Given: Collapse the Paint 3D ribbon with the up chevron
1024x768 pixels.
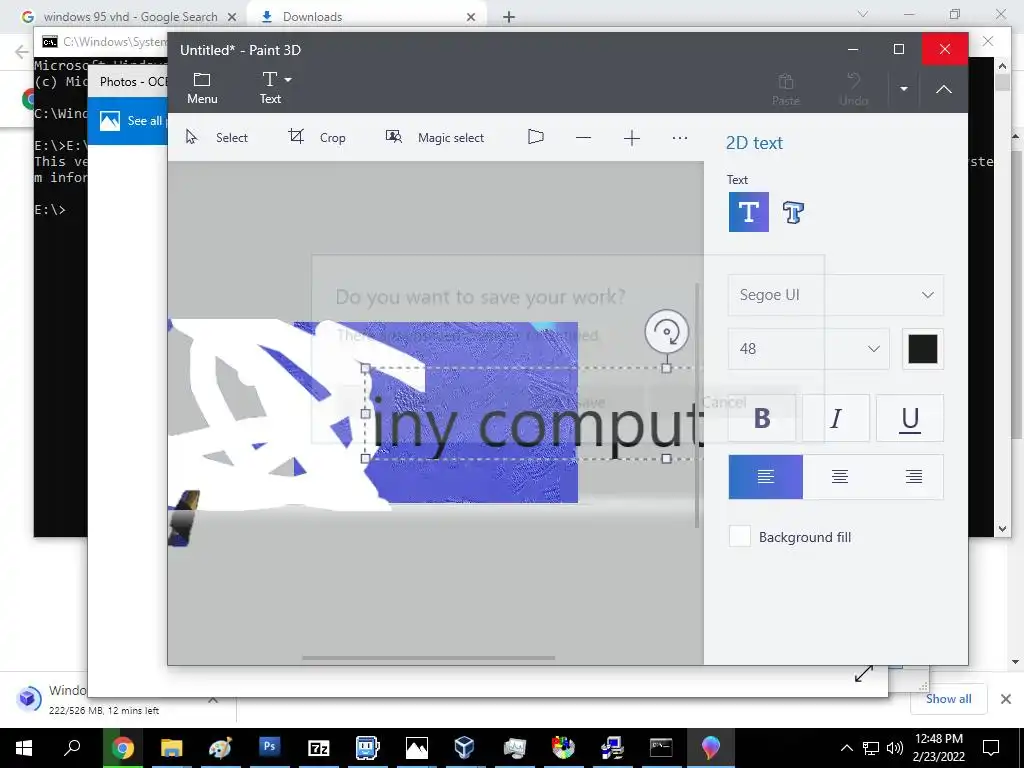Looking at the screenshot, I should (944, 89).
